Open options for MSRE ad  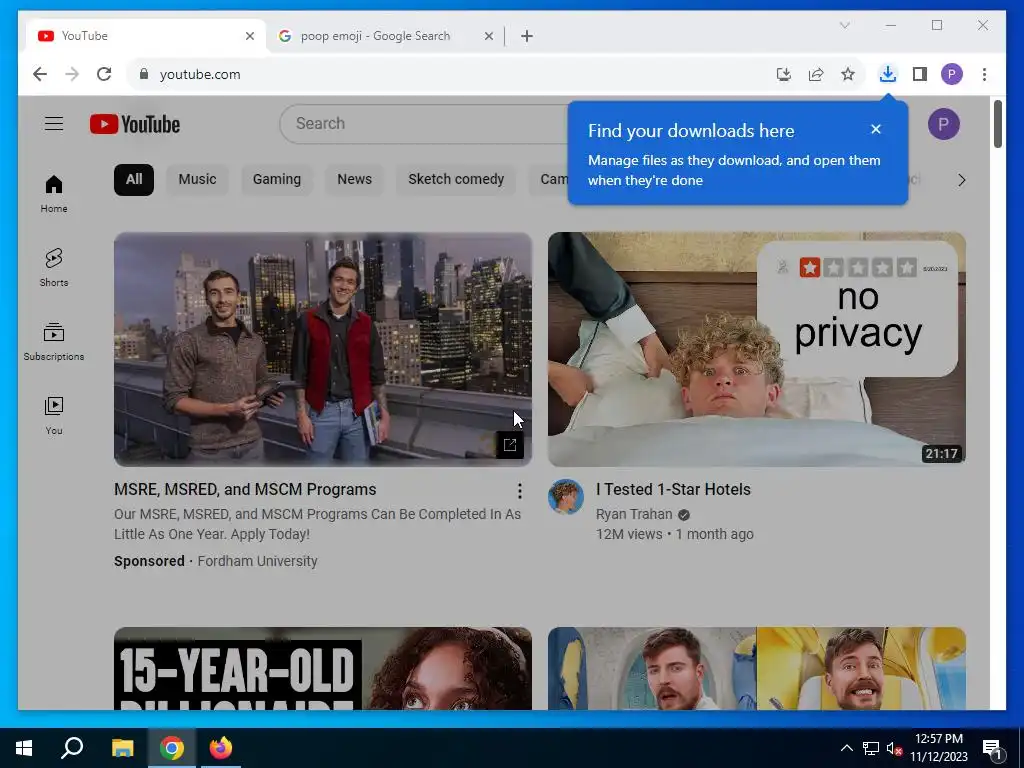519,490
